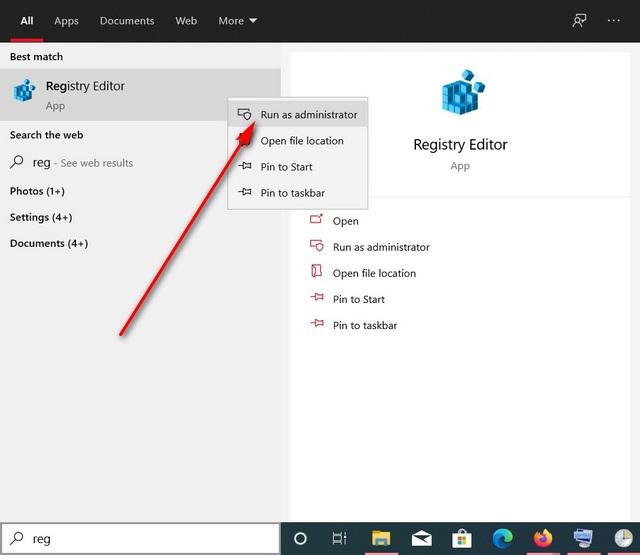640x555 pixels.
Task: Open Mail app from taskbar
Action: click(x=422, y=539)
